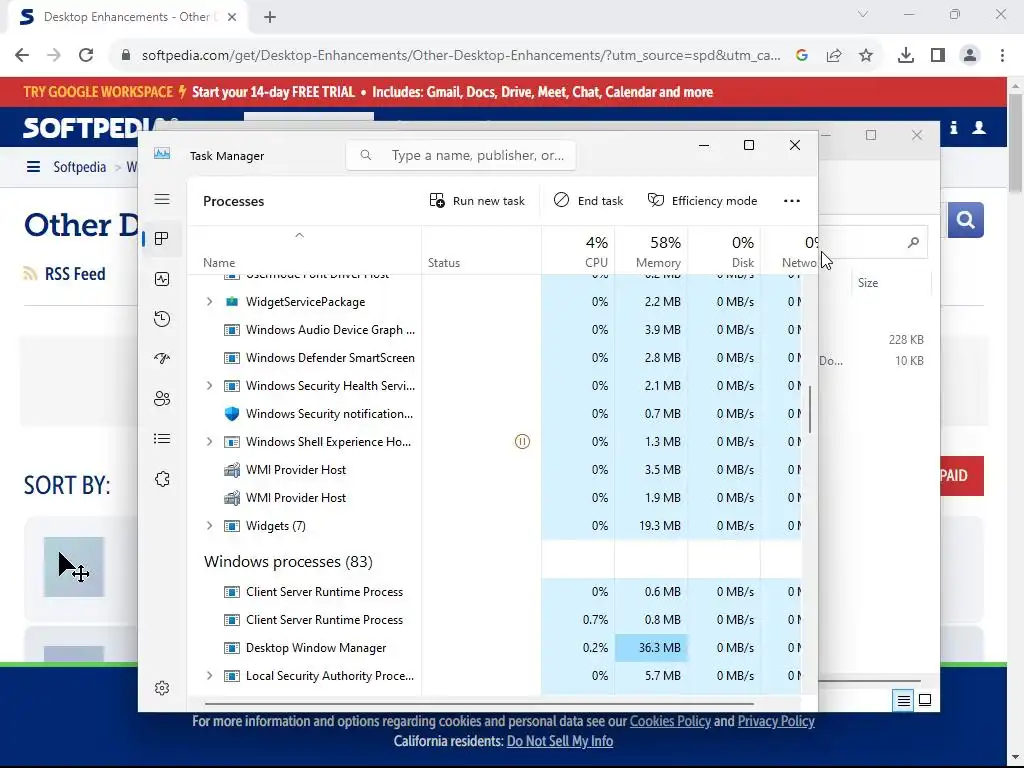Switch background window to large icons view
Image resolution: width=1024 pixels, height=768 pixels.
coord(925,701)
